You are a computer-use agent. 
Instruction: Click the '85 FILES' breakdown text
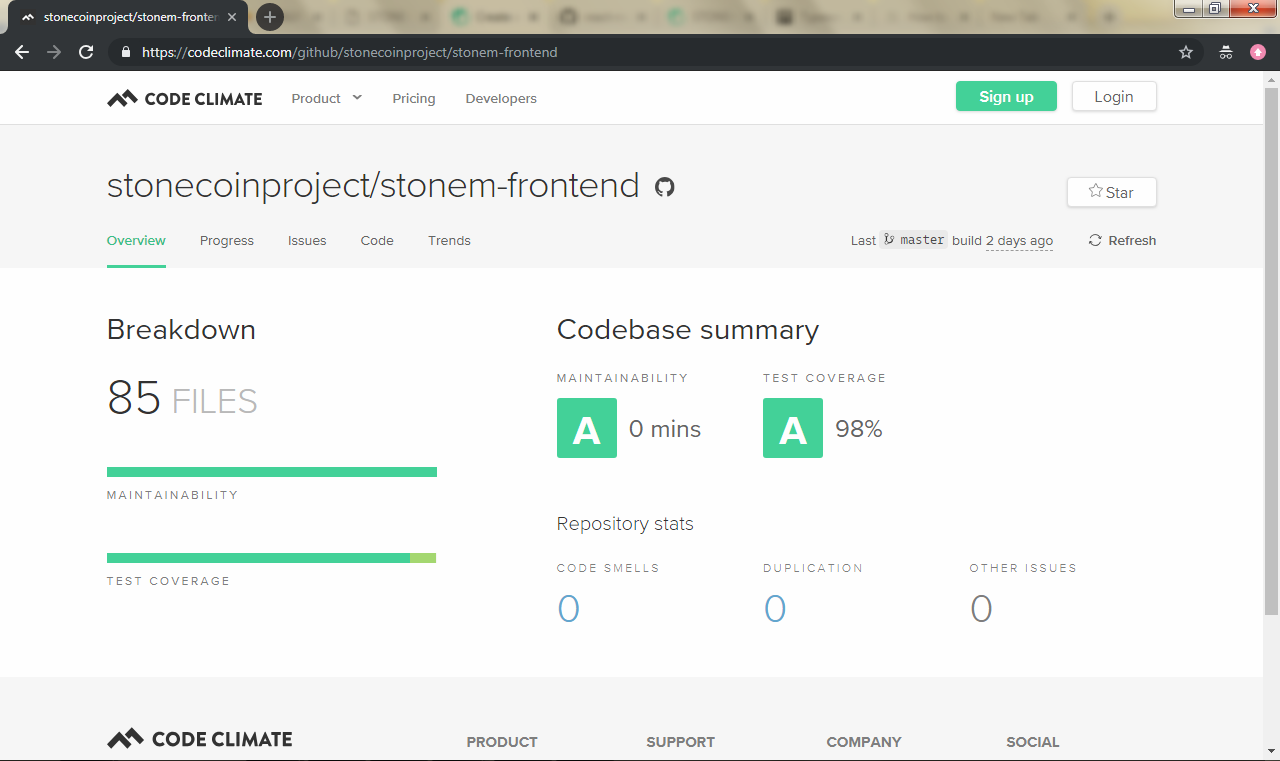(x=182, y=400)
